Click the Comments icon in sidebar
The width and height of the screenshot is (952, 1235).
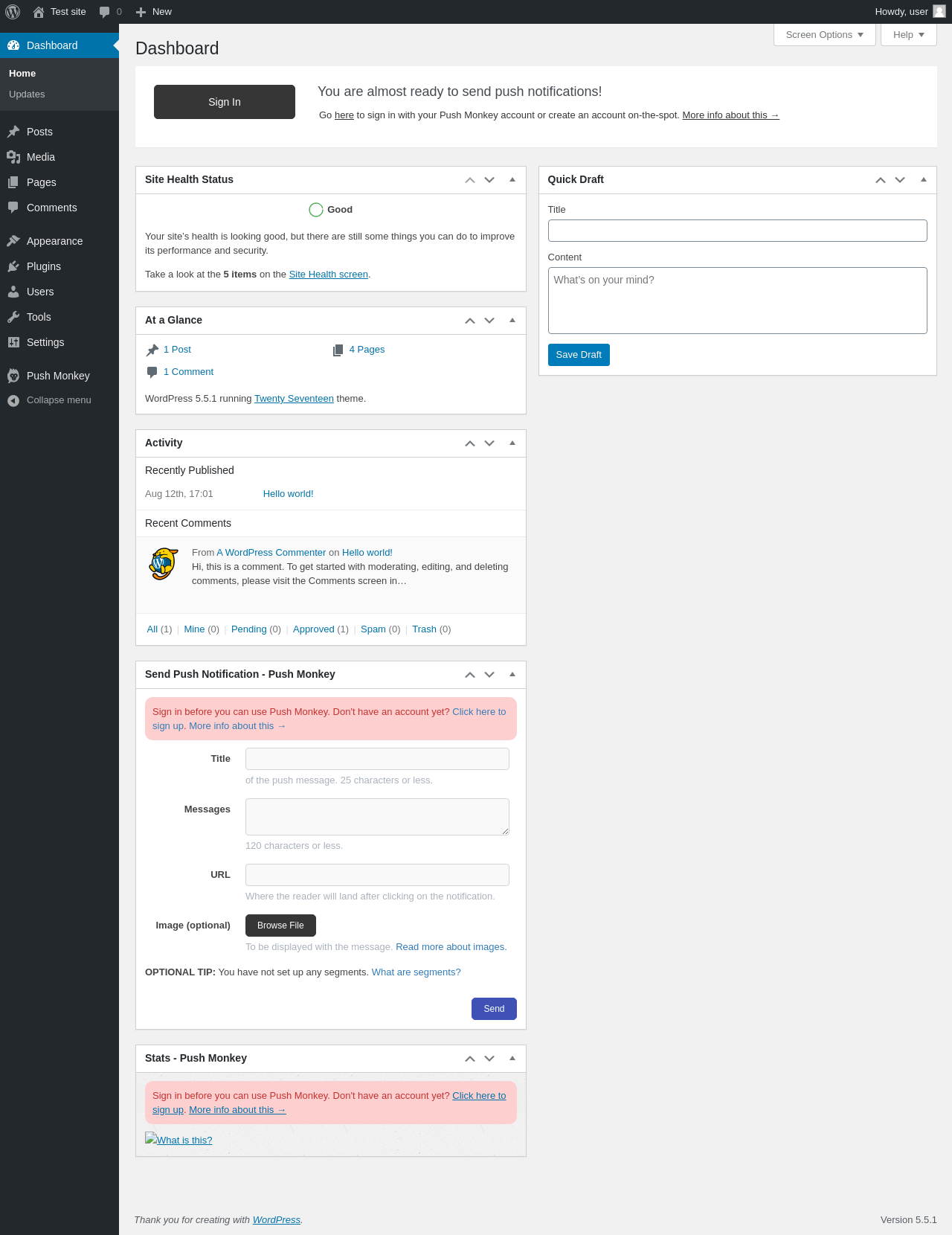click(x=13, y=208)
